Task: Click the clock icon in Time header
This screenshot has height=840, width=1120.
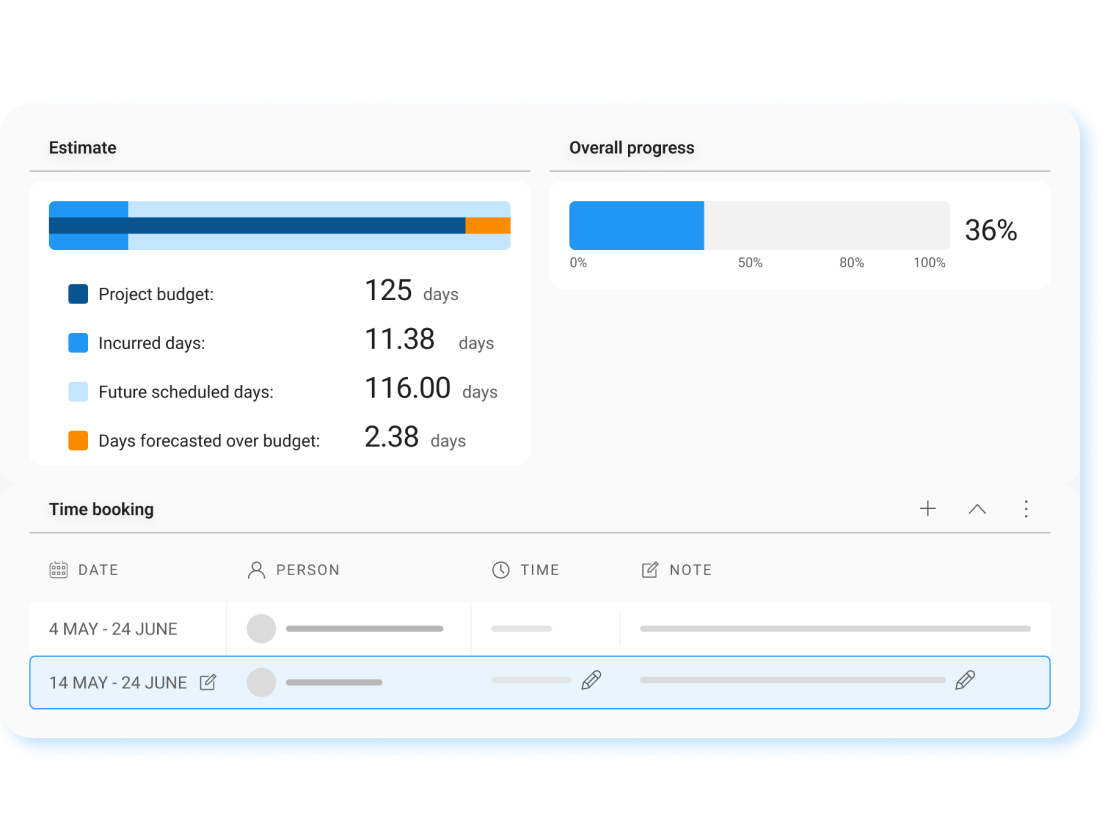Action: [501, 570]
